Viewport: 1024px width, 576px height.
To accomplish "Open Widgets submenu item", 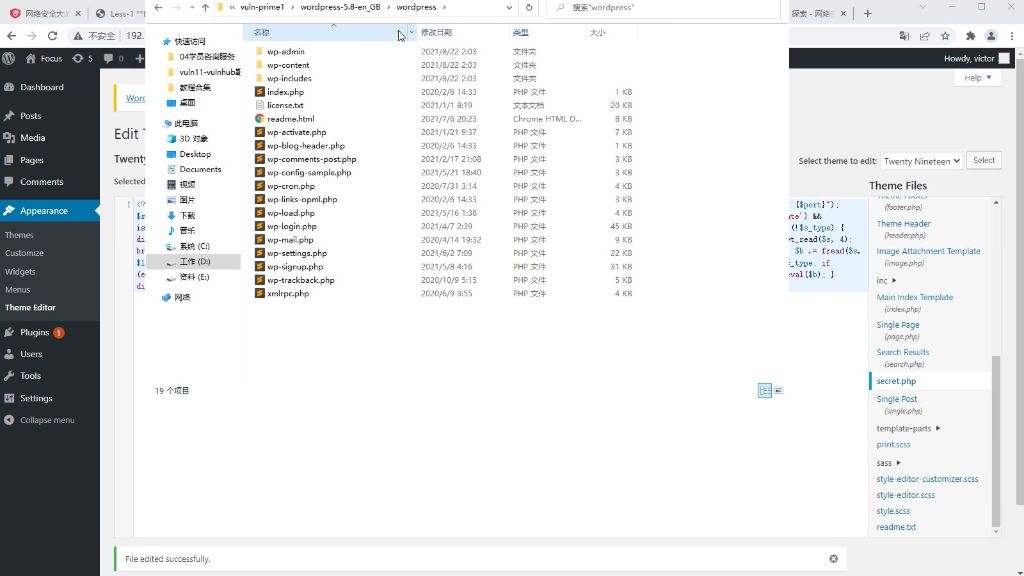I will coord(20,272).
